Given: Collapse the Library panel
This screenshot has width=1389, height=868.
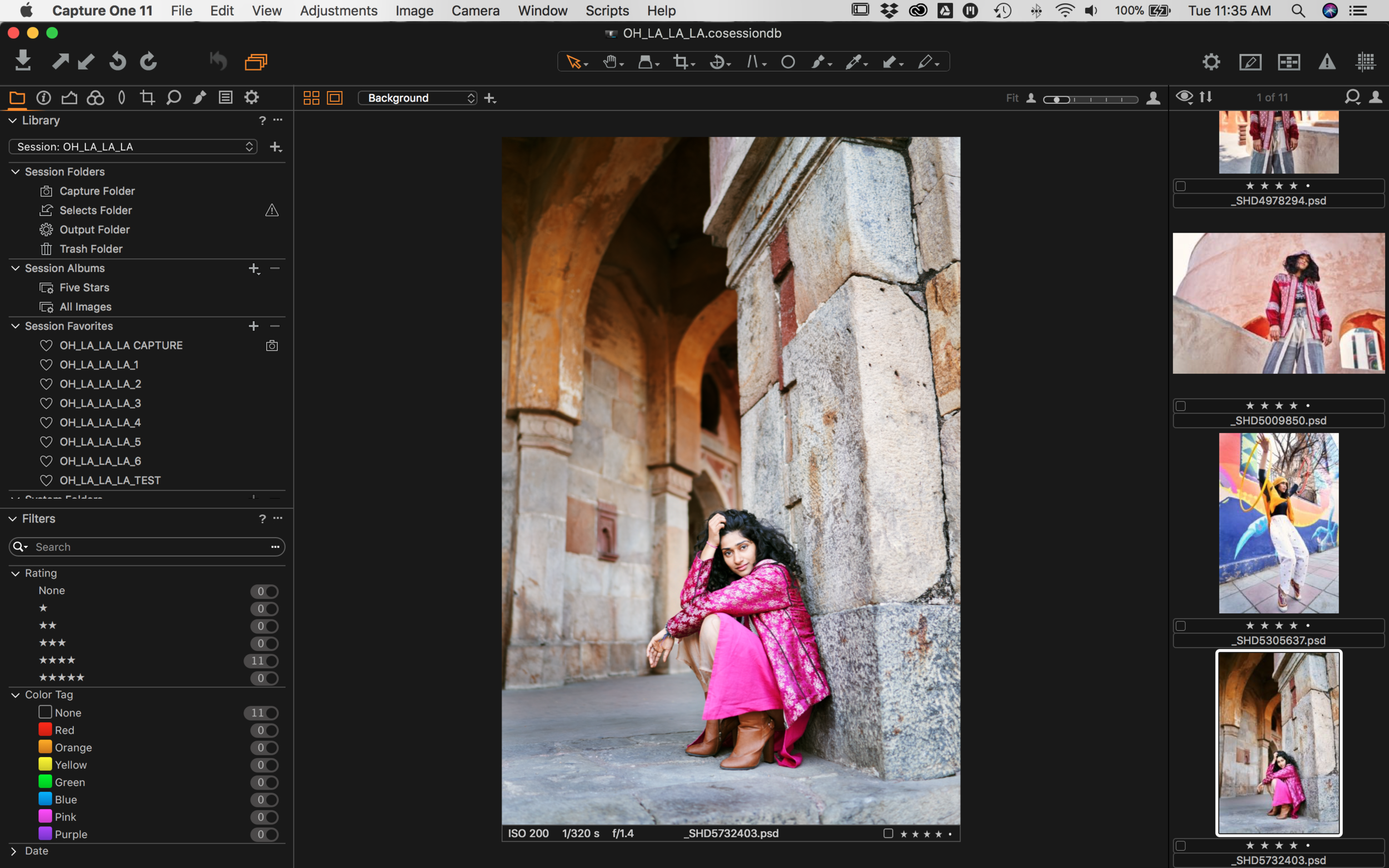Looking at the screenshot, I should pyautogui.click(x=13, y=121).
